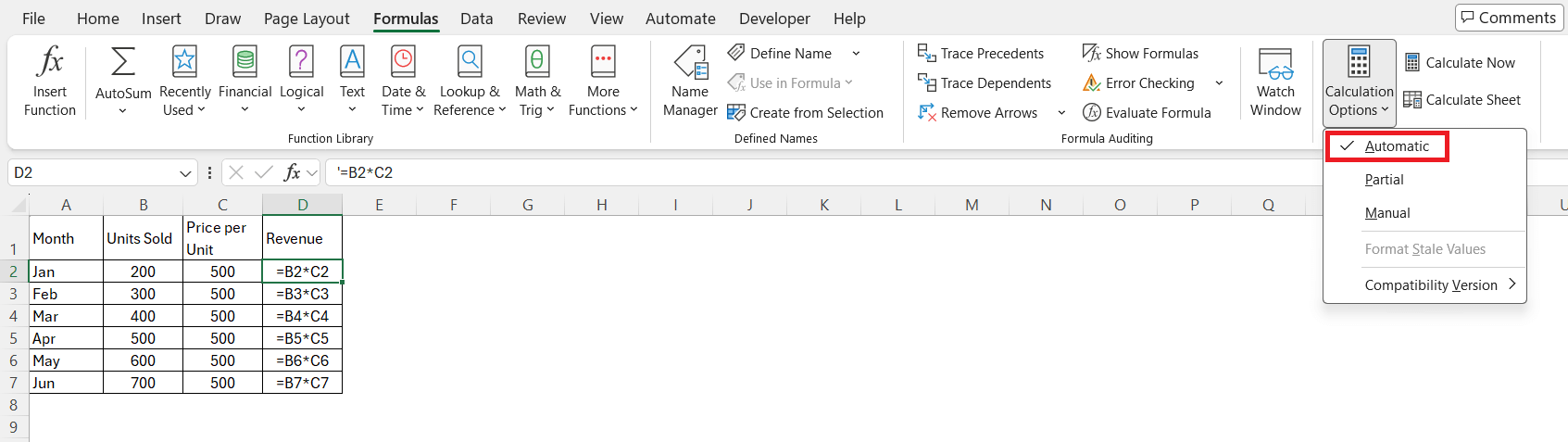Switch to the Review tab

[542, 19]
